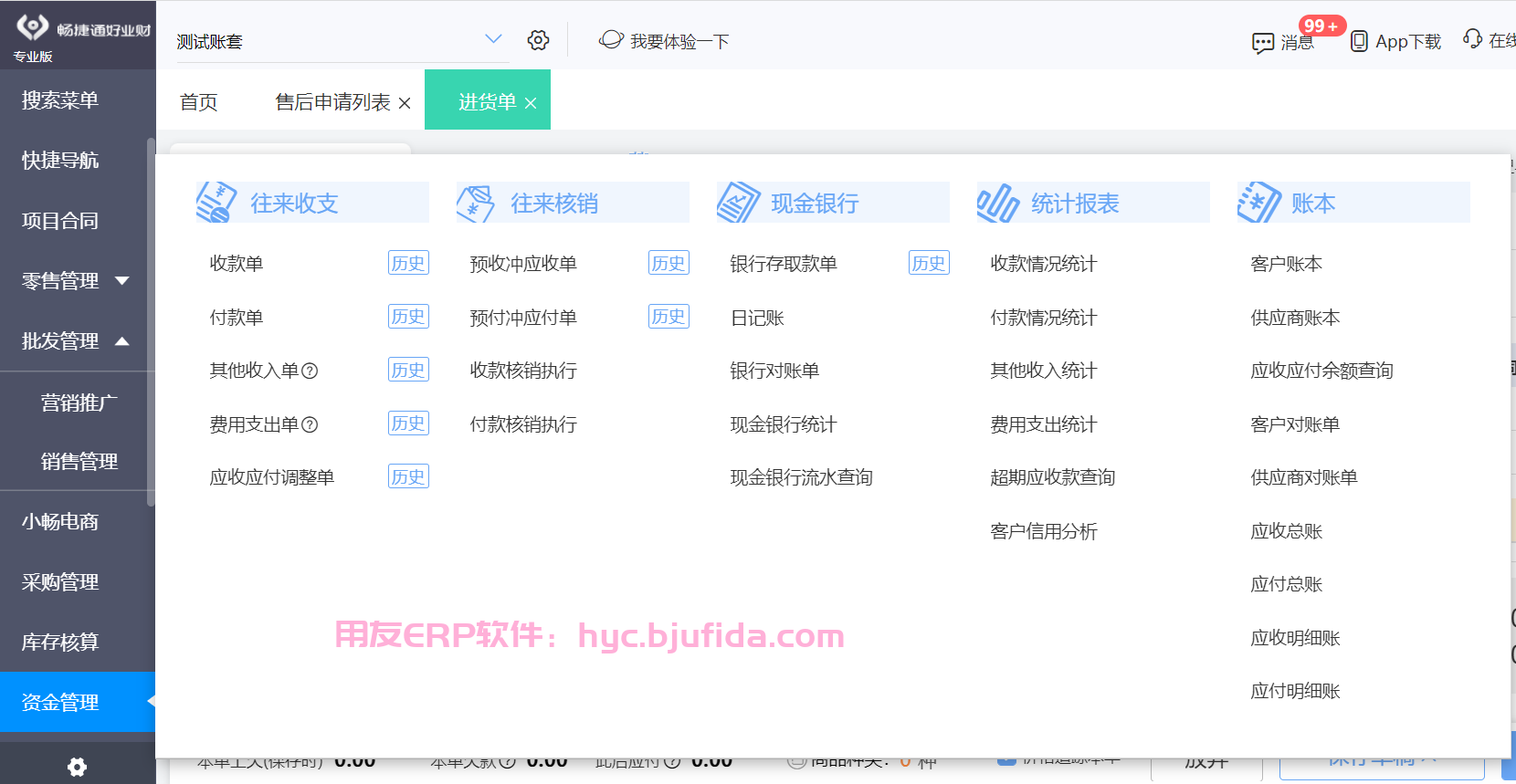
Task: Click help icon next to 其他收入单
Action: [310, 371]
